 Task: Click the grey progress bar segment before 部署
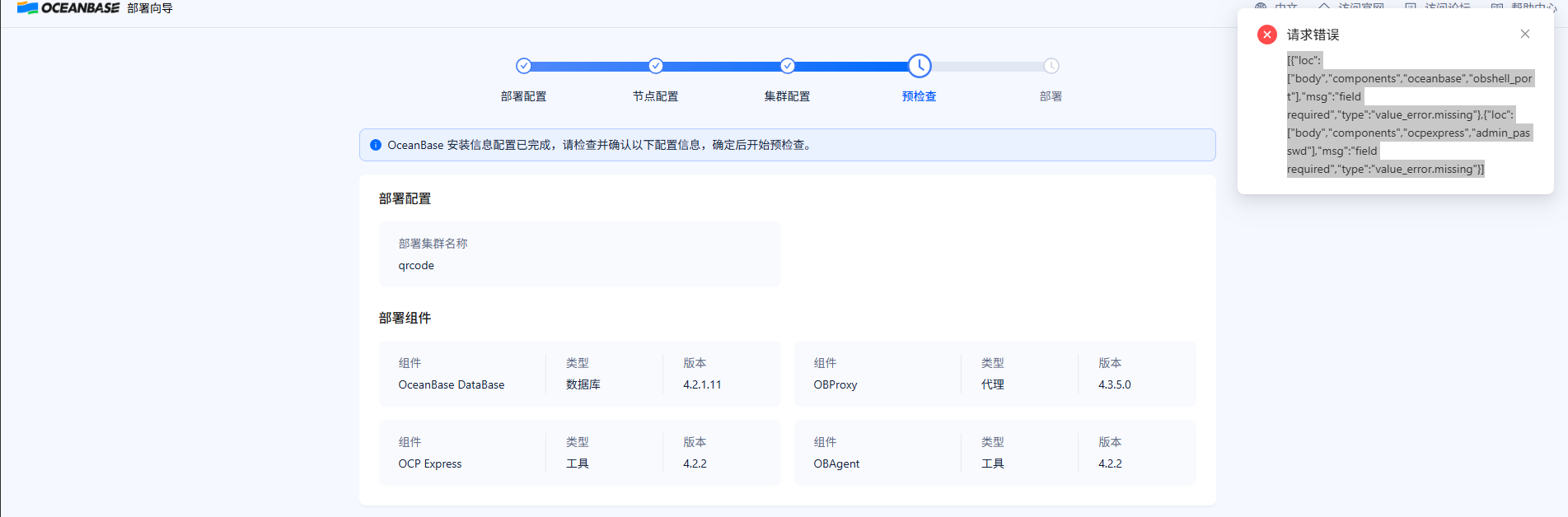987,66
